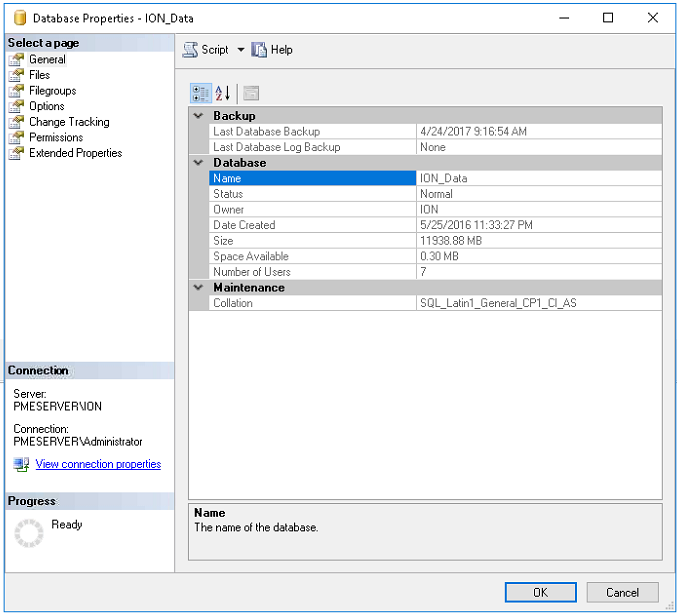Open the Filegroups page

click(53, 91)
